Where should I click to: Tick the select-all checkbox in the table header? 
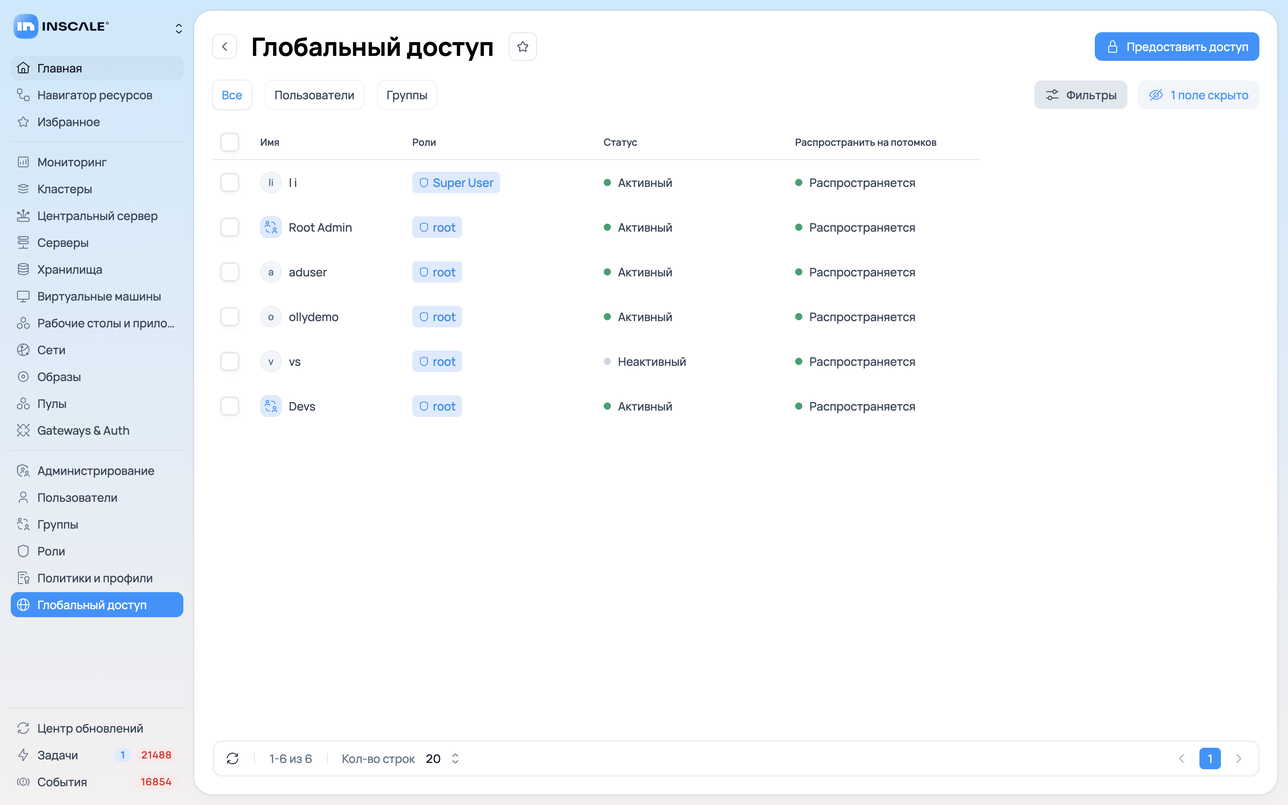(230, 142)
